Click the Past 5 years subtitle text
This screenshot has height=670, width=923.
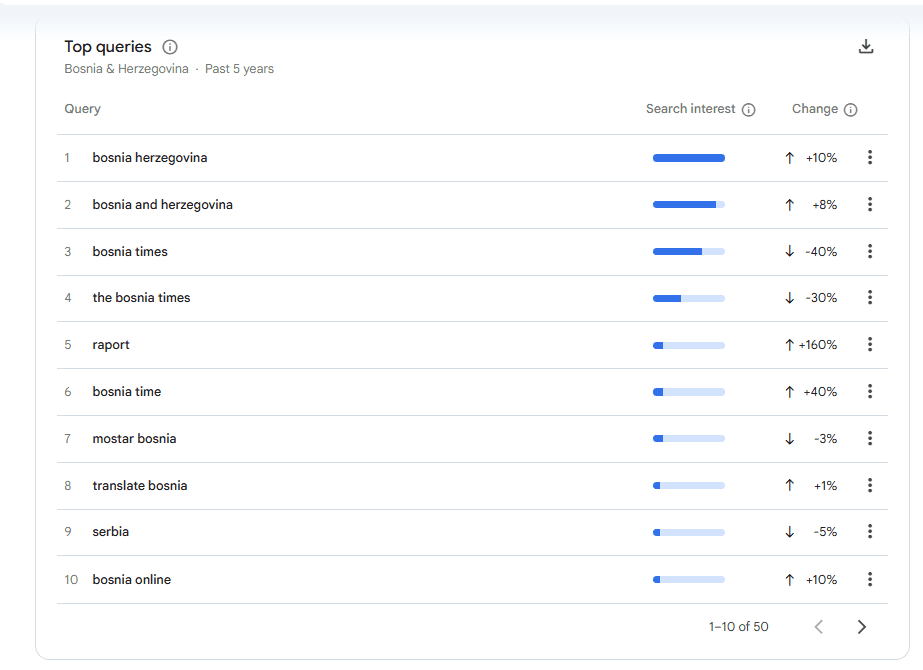pos(240,69)
